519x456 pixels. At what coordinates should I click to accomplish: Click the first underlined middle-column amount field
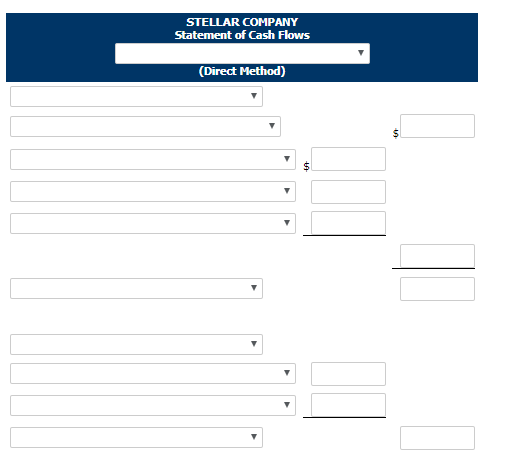pos(348,223)
